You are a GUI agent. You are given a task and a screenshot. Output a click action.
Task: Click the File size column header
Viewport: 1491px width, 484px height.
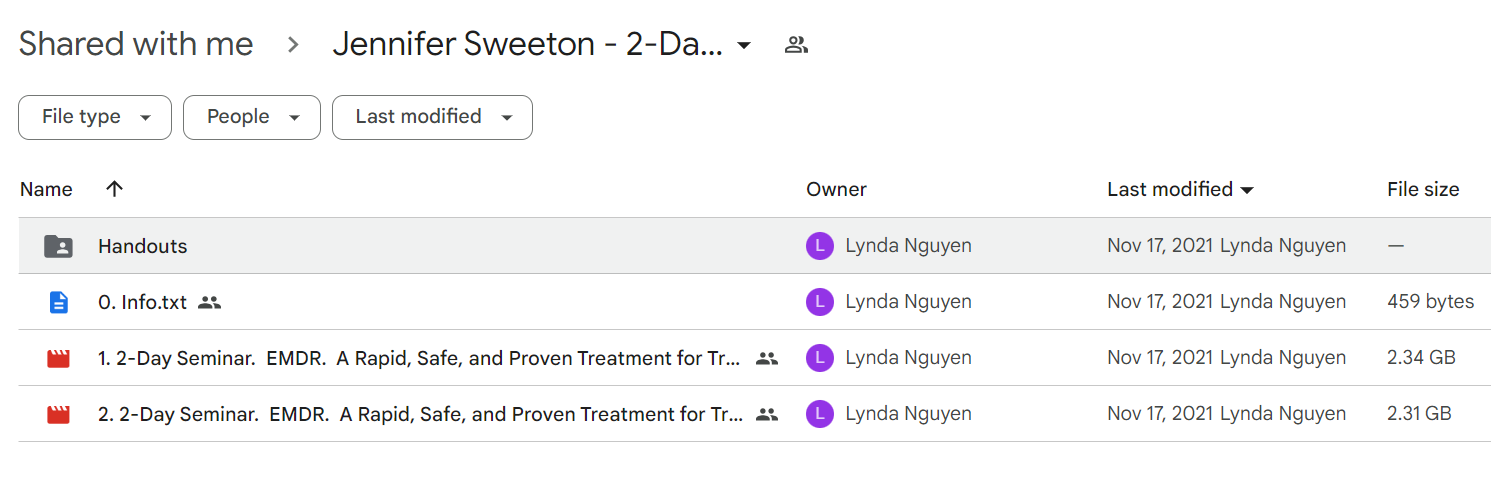pos(1423,189)
